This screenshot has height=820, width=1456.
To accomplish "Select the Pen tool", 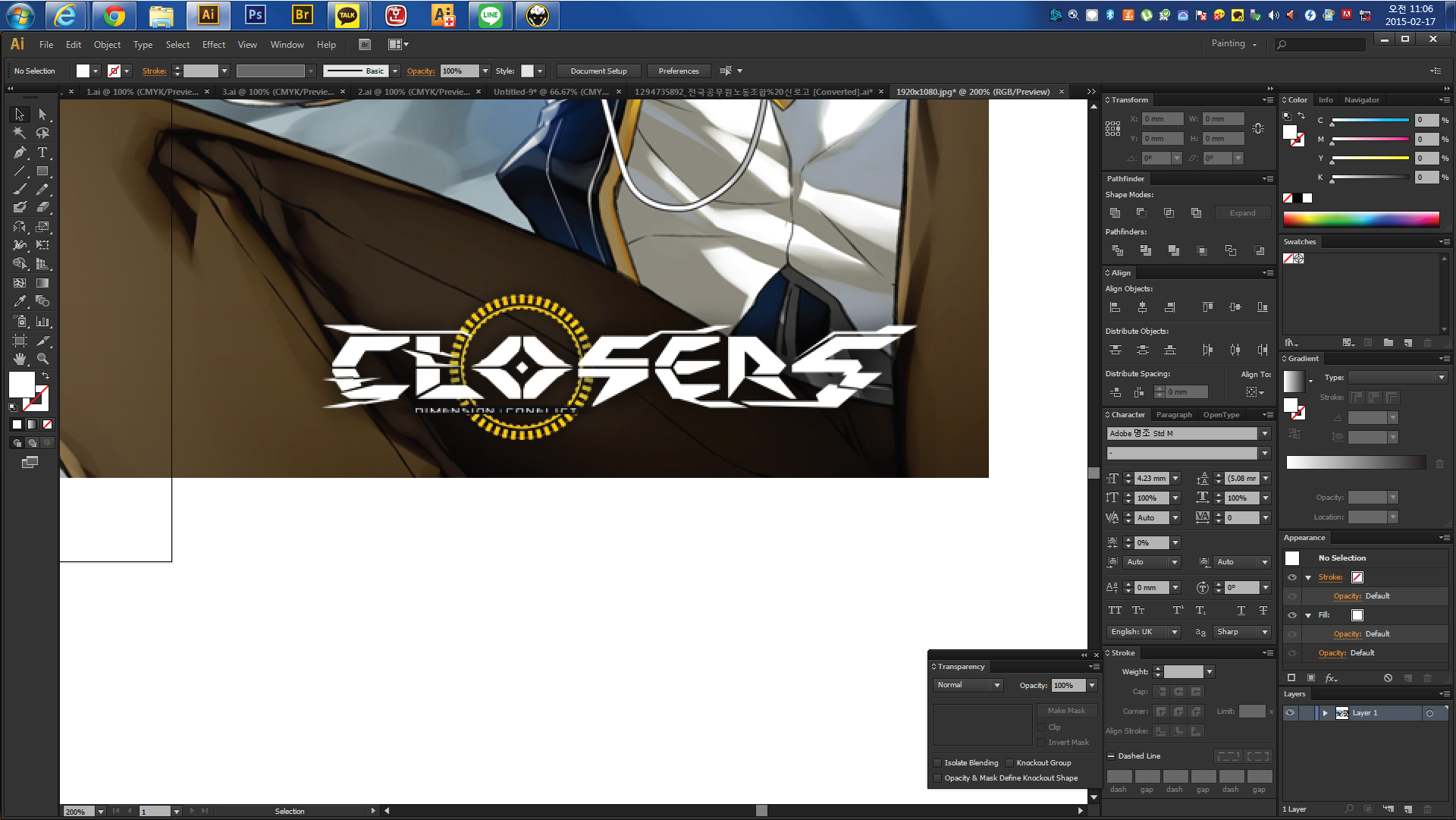I will tap(20, 152).
